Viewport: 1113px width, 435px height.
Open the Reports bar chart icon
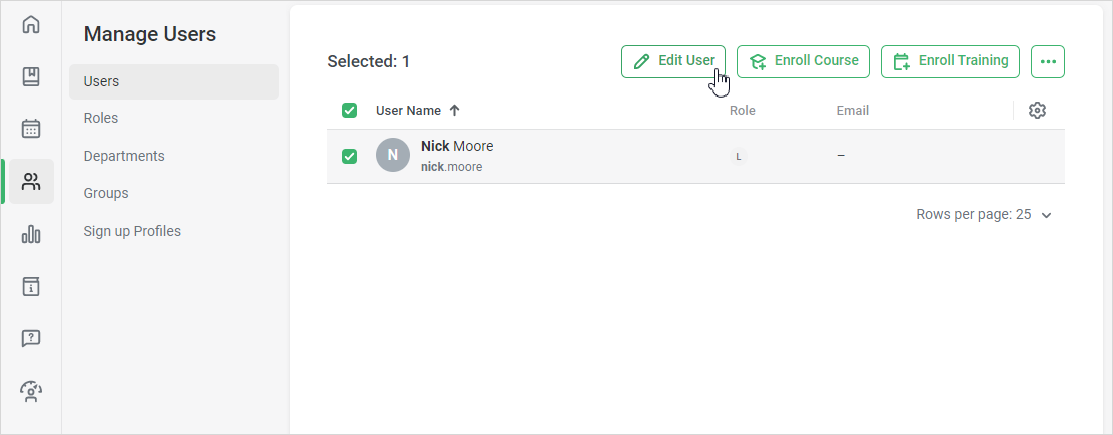pyautogui.click(x=31, y=234)
